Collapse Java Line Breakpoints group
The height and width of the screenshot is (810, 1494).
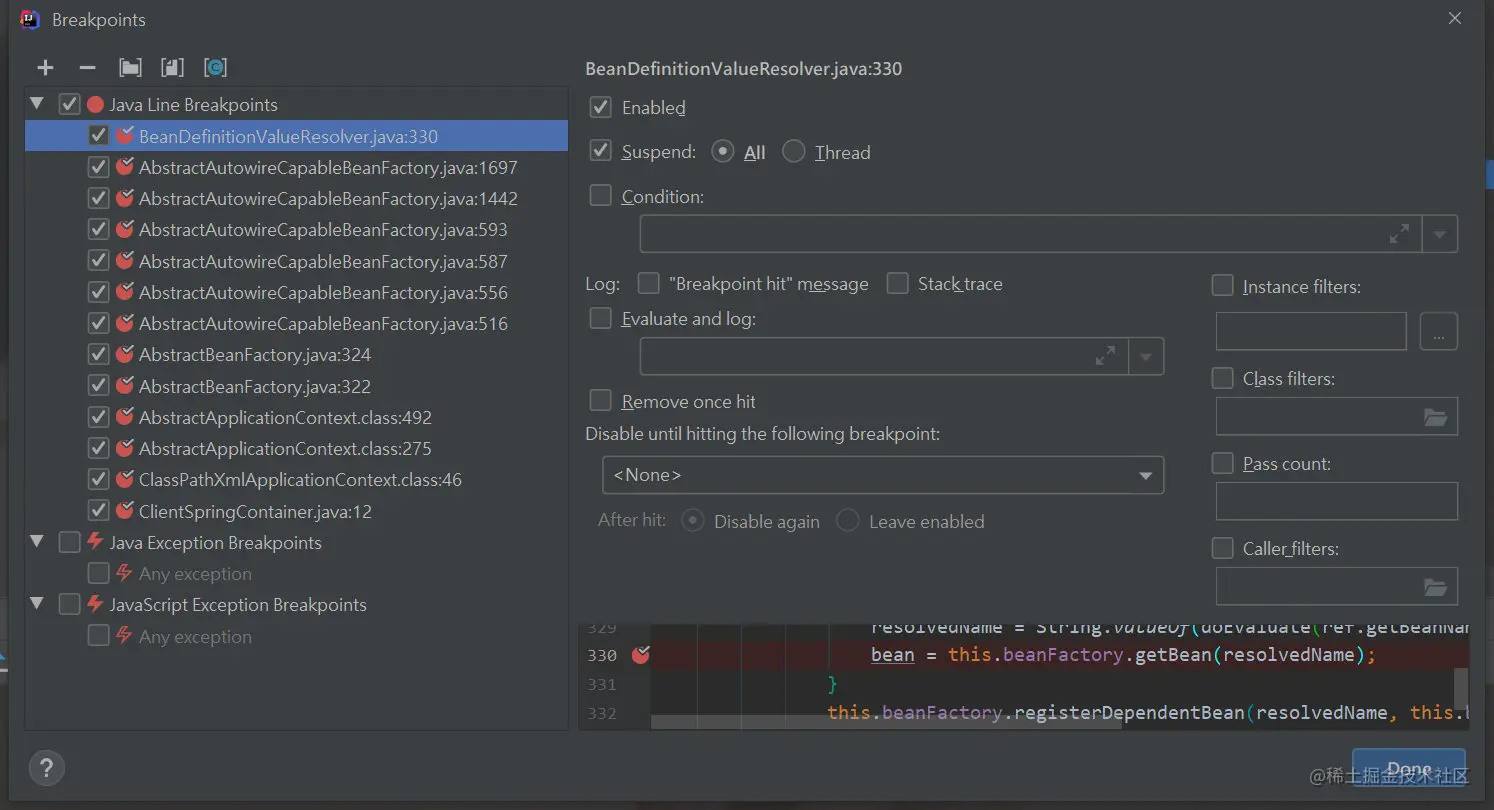(38, 104)
